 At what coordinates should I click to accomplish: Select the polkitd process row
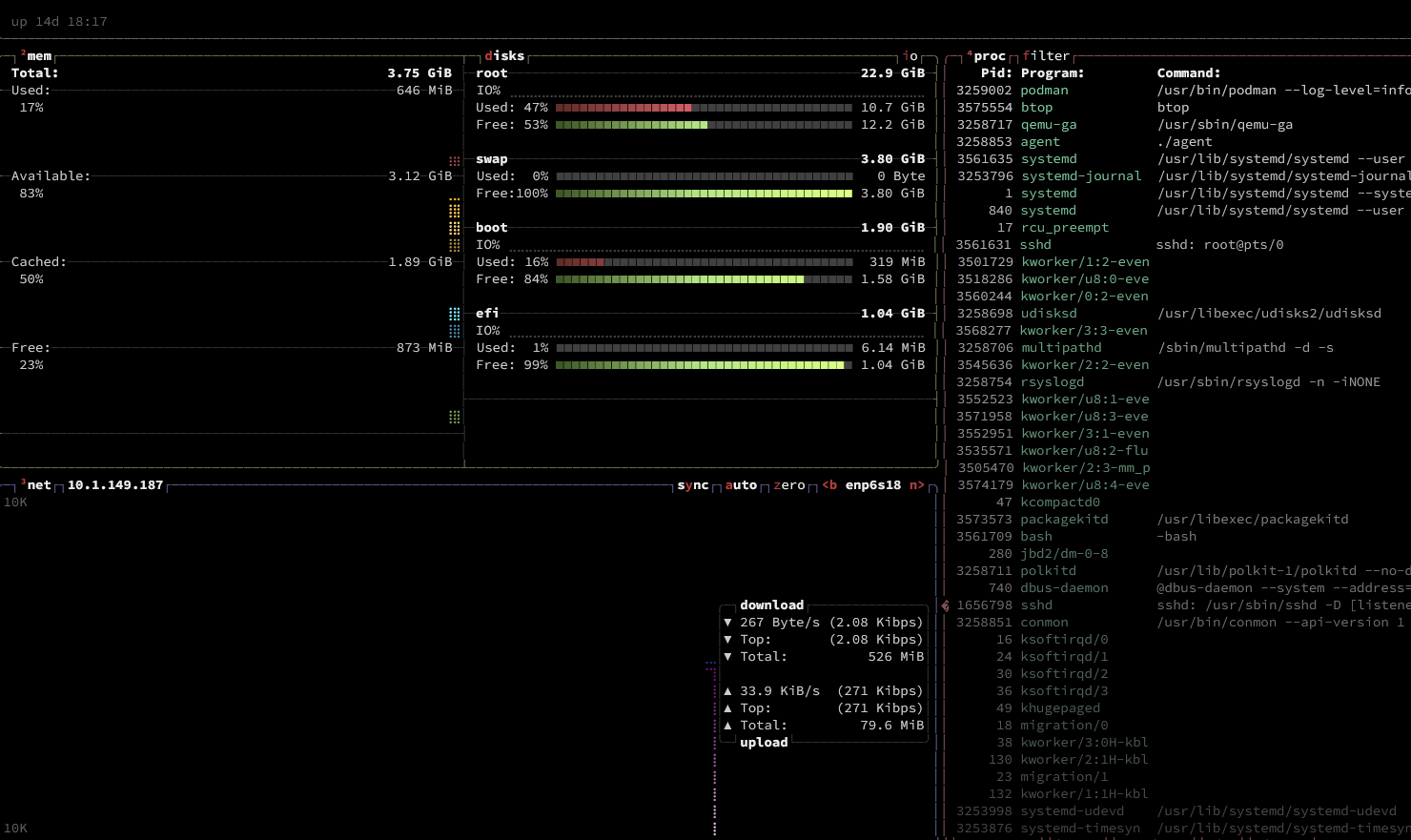coord(1182,571)
